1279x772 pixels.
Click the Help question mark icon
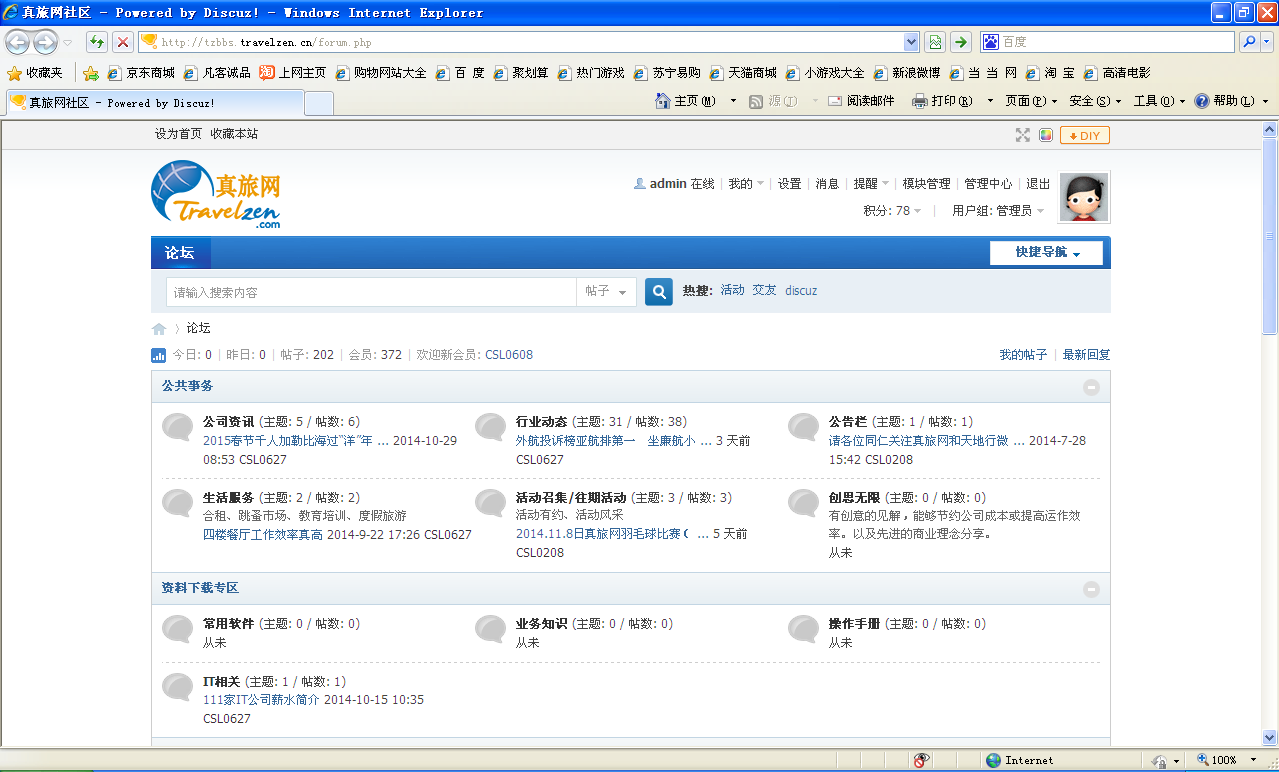point(1202,101)
